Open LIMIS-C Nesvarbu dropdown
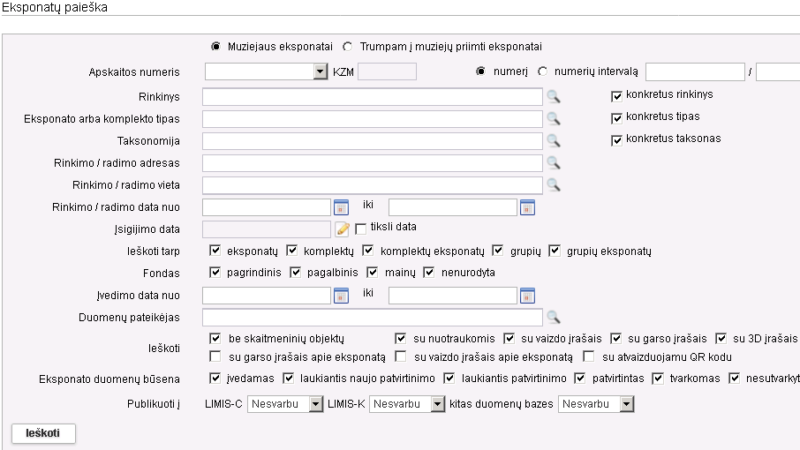800x450 pixels. tap(285, 404)
